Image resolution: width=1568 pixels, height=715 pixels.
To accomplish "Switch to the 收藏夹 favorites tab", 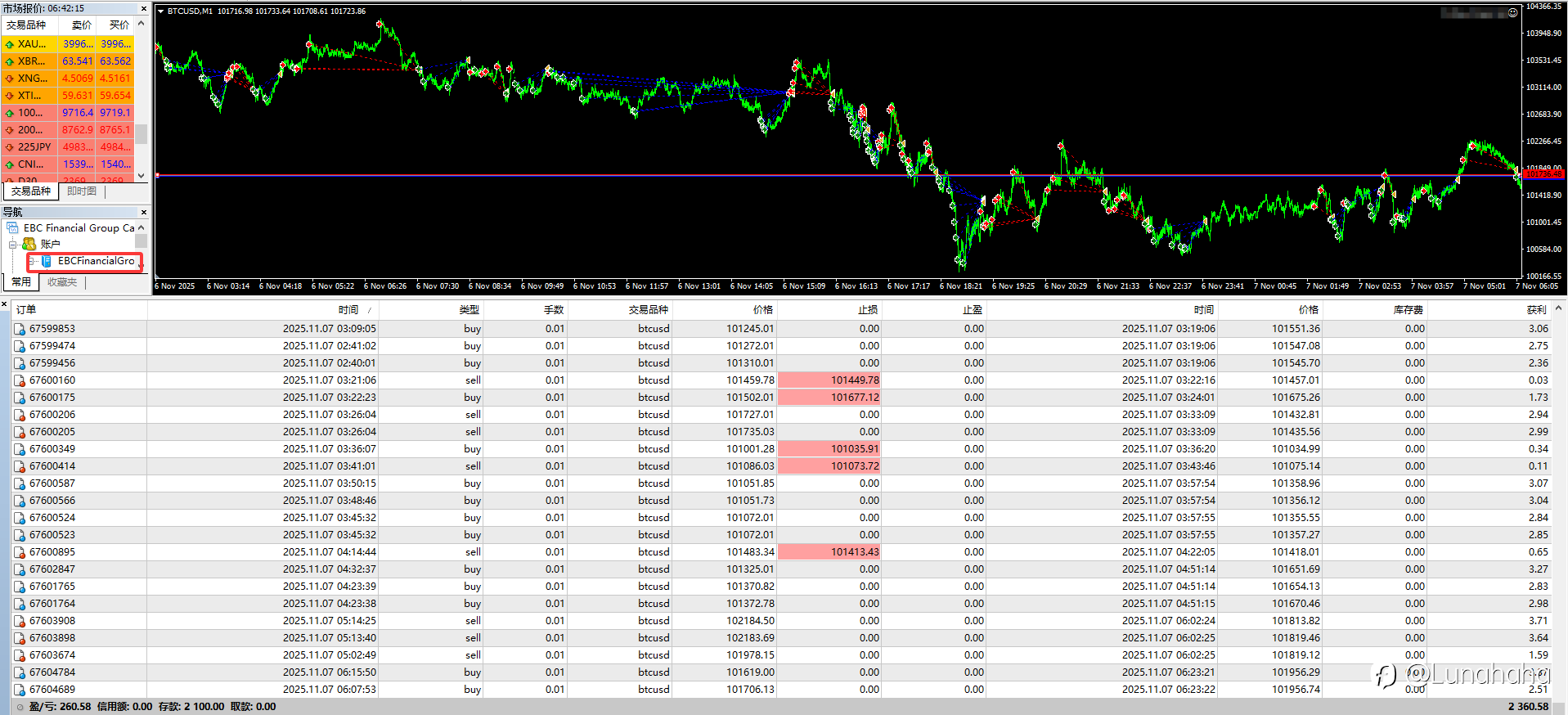I will [62, 282].
